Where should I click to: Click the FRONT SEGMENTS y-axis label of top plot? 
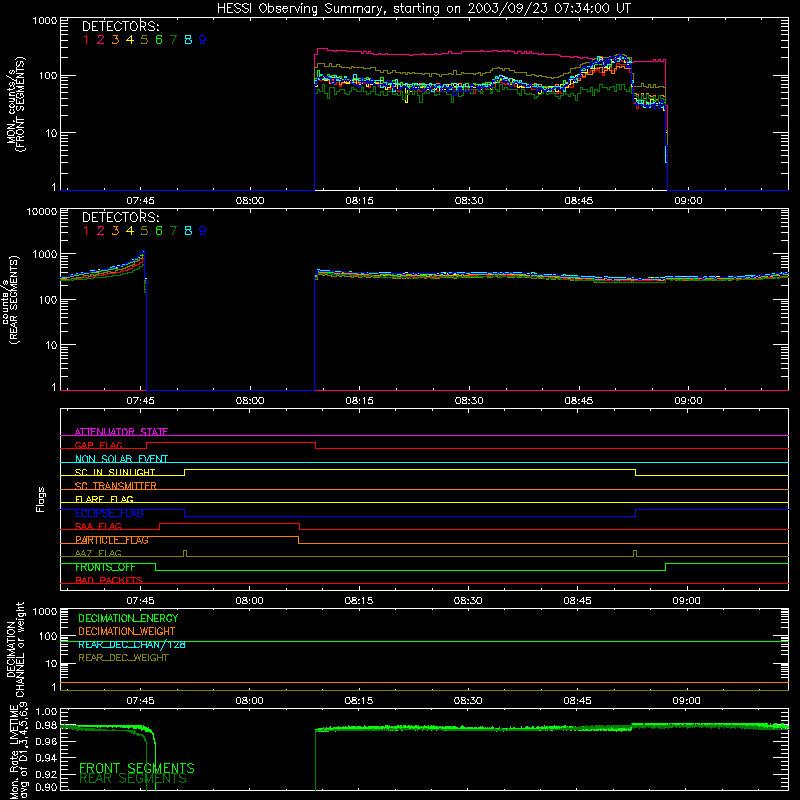coord(20,105)
